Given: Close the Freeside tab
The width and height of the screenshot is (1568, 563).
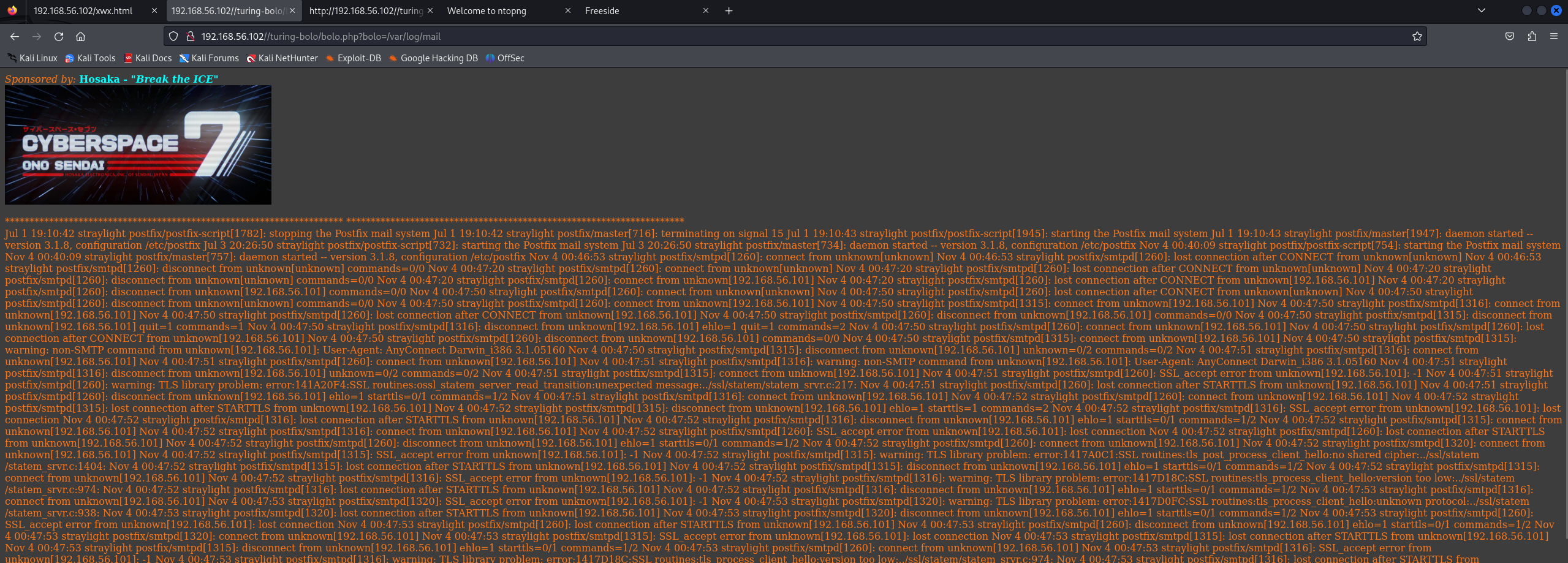Looking at the screenshot, I should 706,11.
